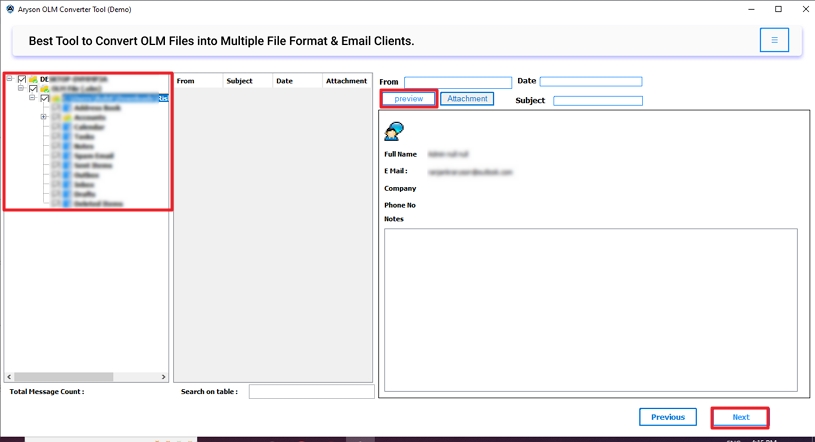Screen dimensions: 815x442
Task: Select the Notes folder label in tree
Action: pyautogui.click(x=84, y=146)
